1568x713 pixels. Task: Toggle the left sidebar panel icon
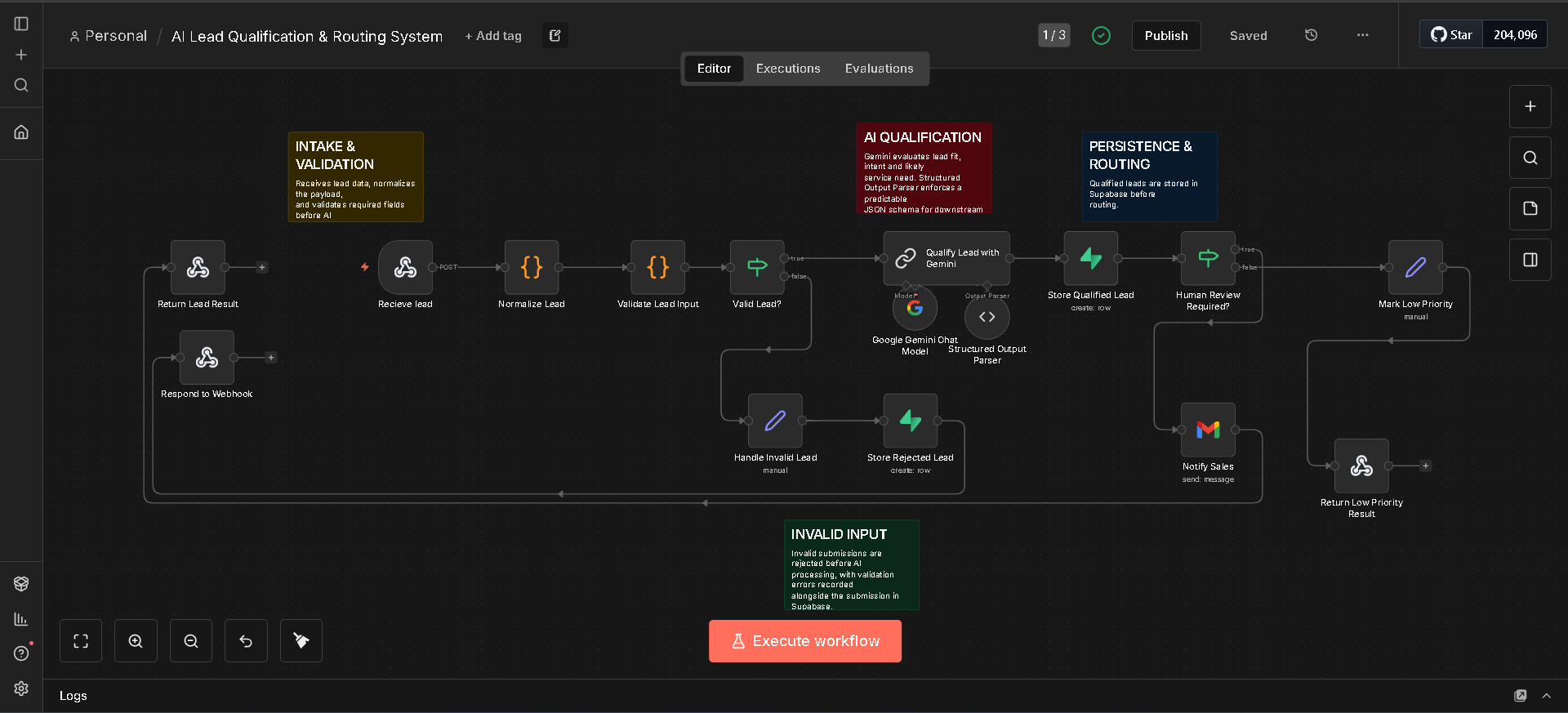pyautogui.click(x=21, y=24)
